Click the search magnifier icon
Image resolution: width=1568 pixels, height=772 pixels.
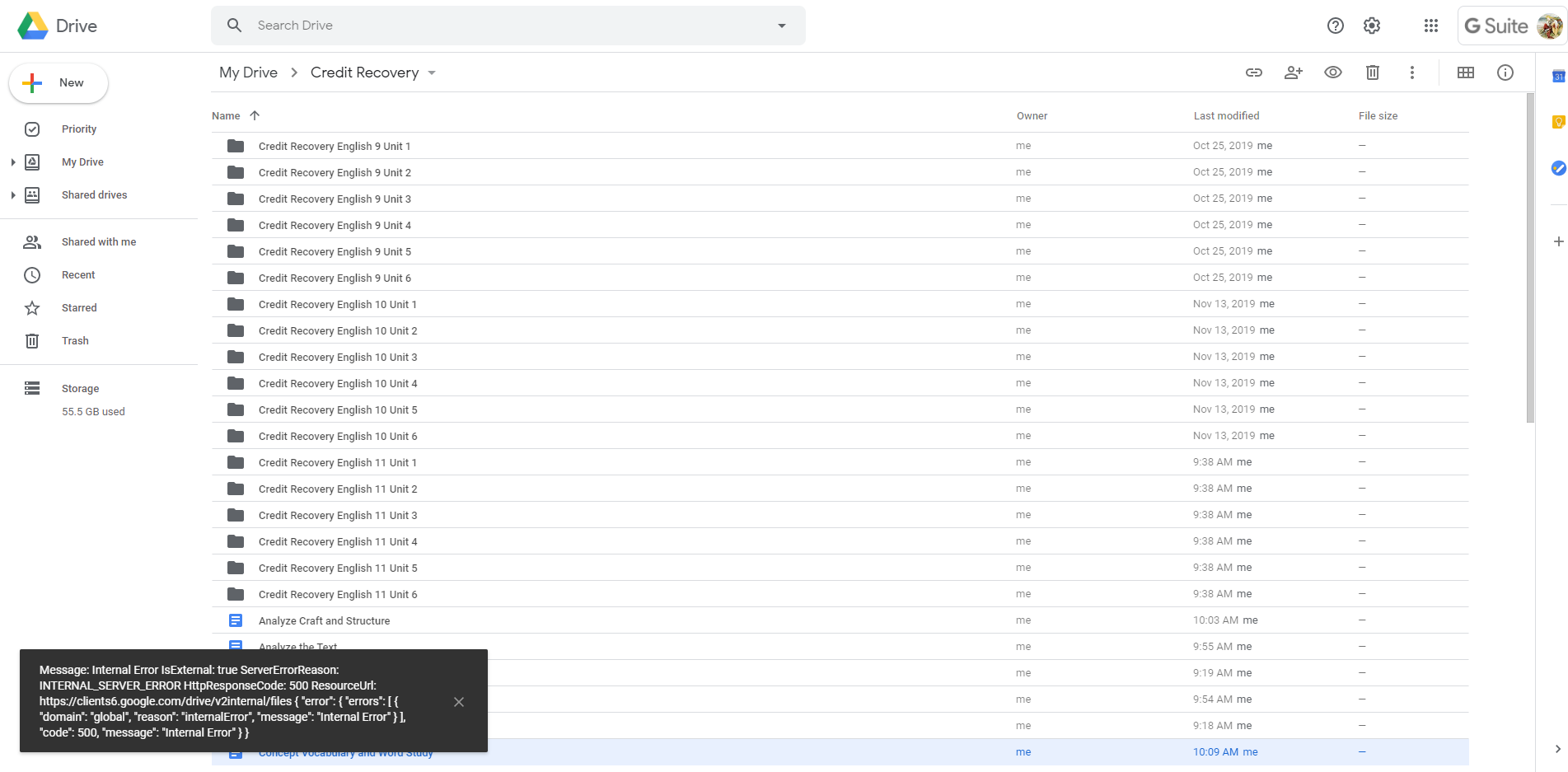pyautogui.click(x=235, y=26)
